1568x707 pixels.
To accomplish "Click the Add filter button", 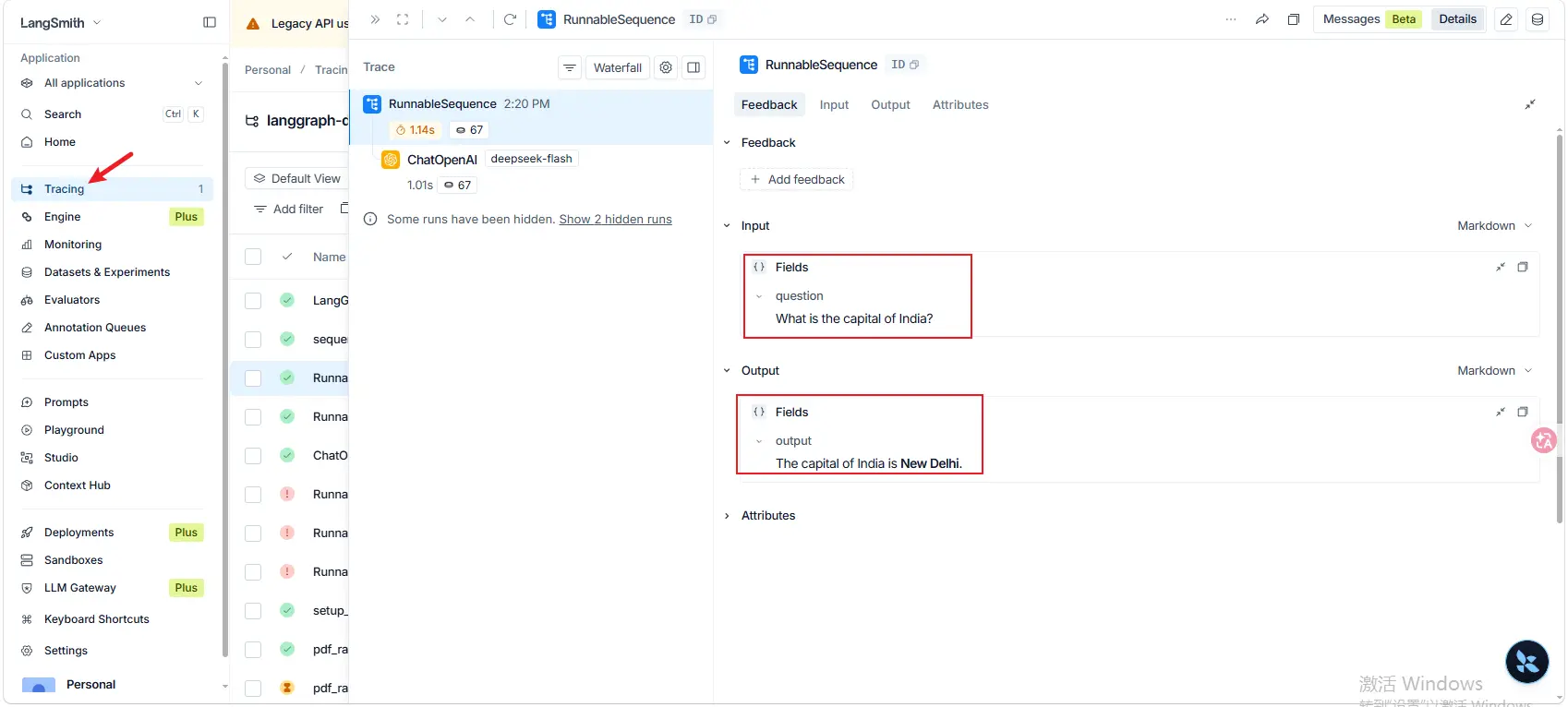I will coord(289,210).
